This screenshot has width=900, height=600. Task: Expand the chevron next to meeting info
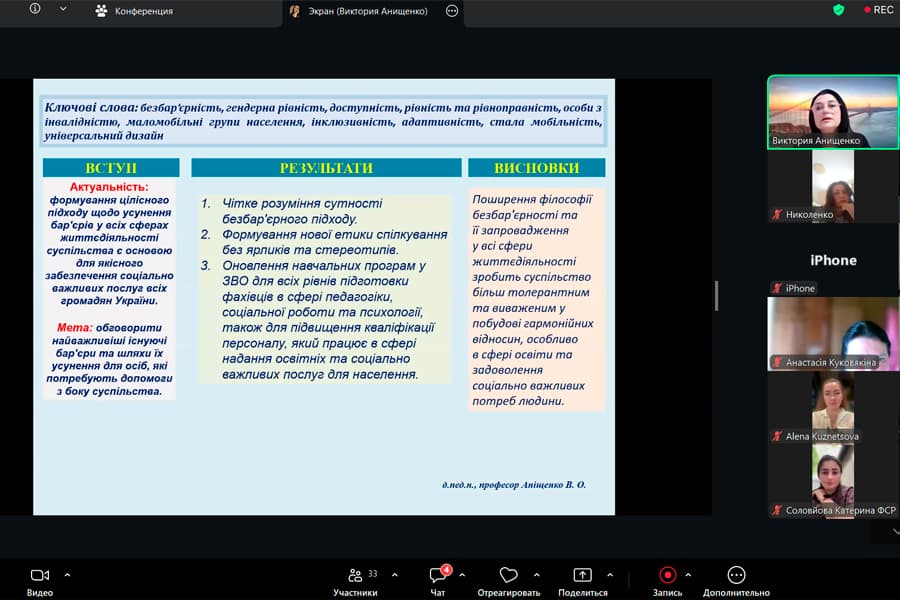63,9
